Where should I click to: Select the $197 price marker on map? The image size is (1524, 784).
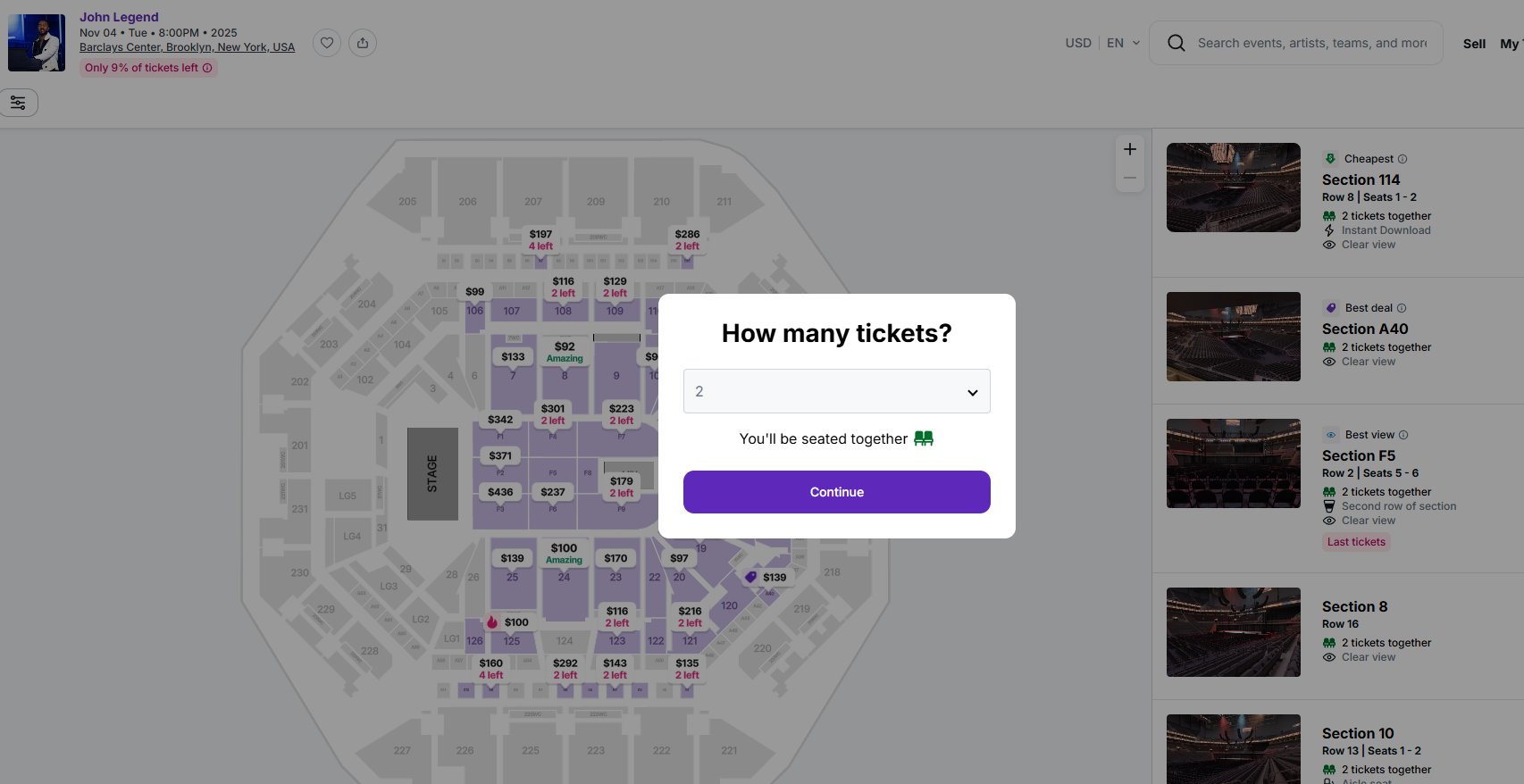point(540,239)
